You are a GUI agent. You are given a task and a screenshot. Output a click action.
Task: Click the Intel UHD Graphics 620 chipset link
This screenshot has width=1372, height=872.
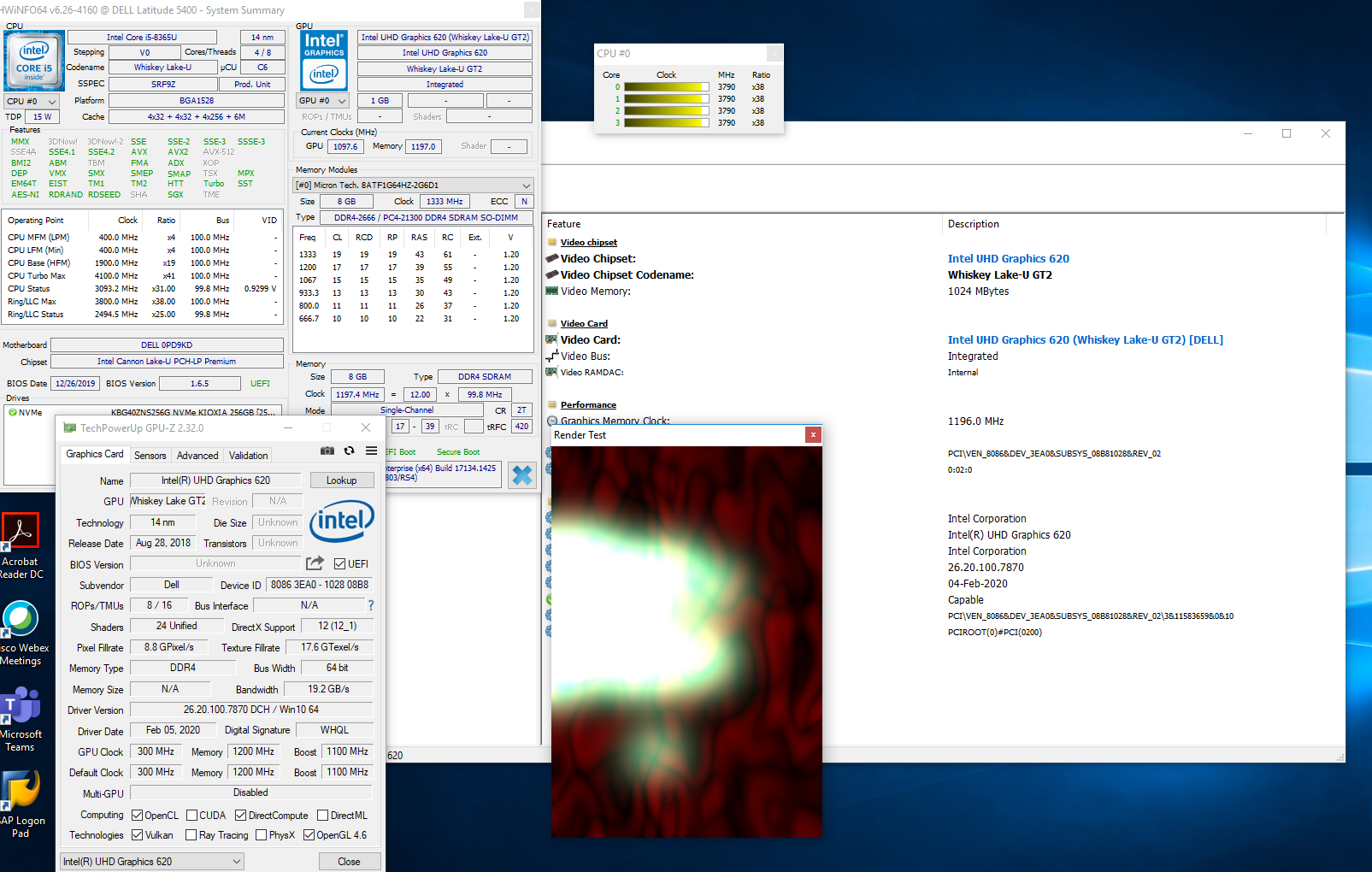click(x=1009, y=258)
